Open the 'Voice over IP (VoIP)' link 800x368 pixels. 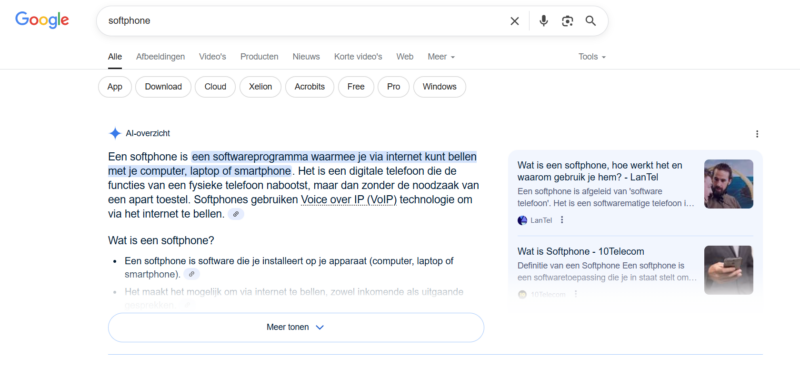tap(349, 200)
